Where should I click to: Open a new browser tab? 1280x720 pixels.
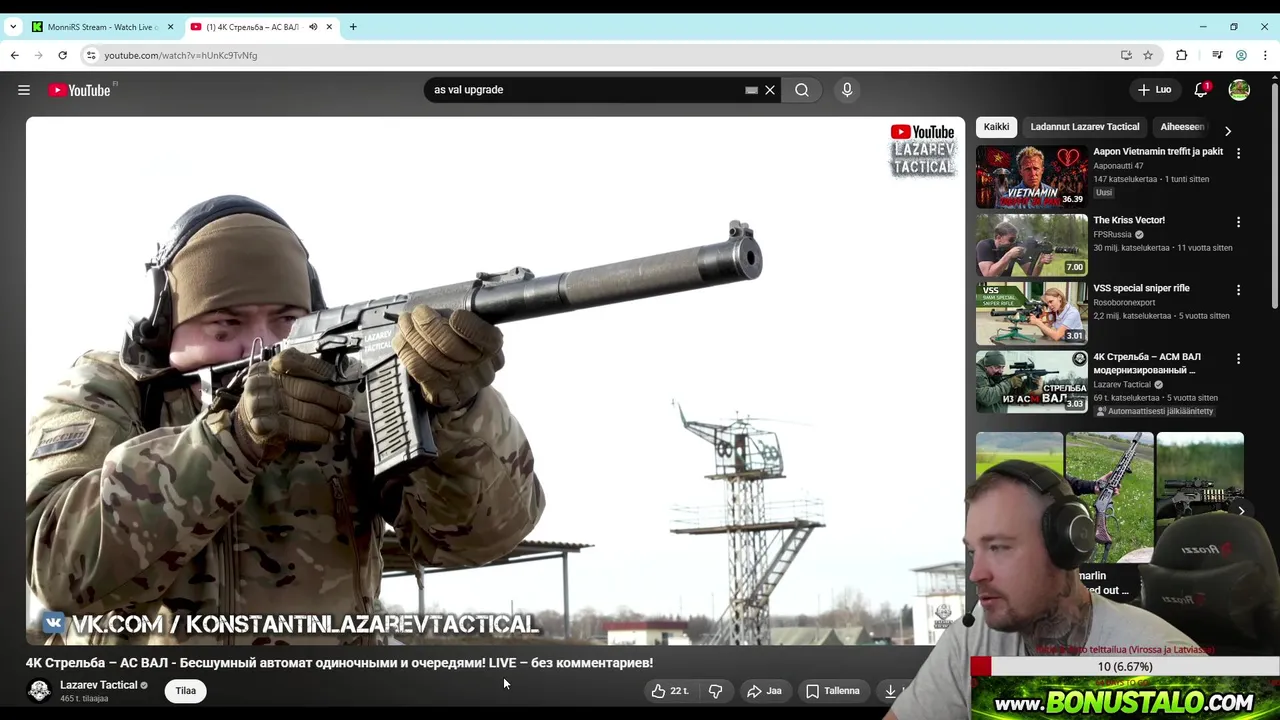[x=353, y=27]
